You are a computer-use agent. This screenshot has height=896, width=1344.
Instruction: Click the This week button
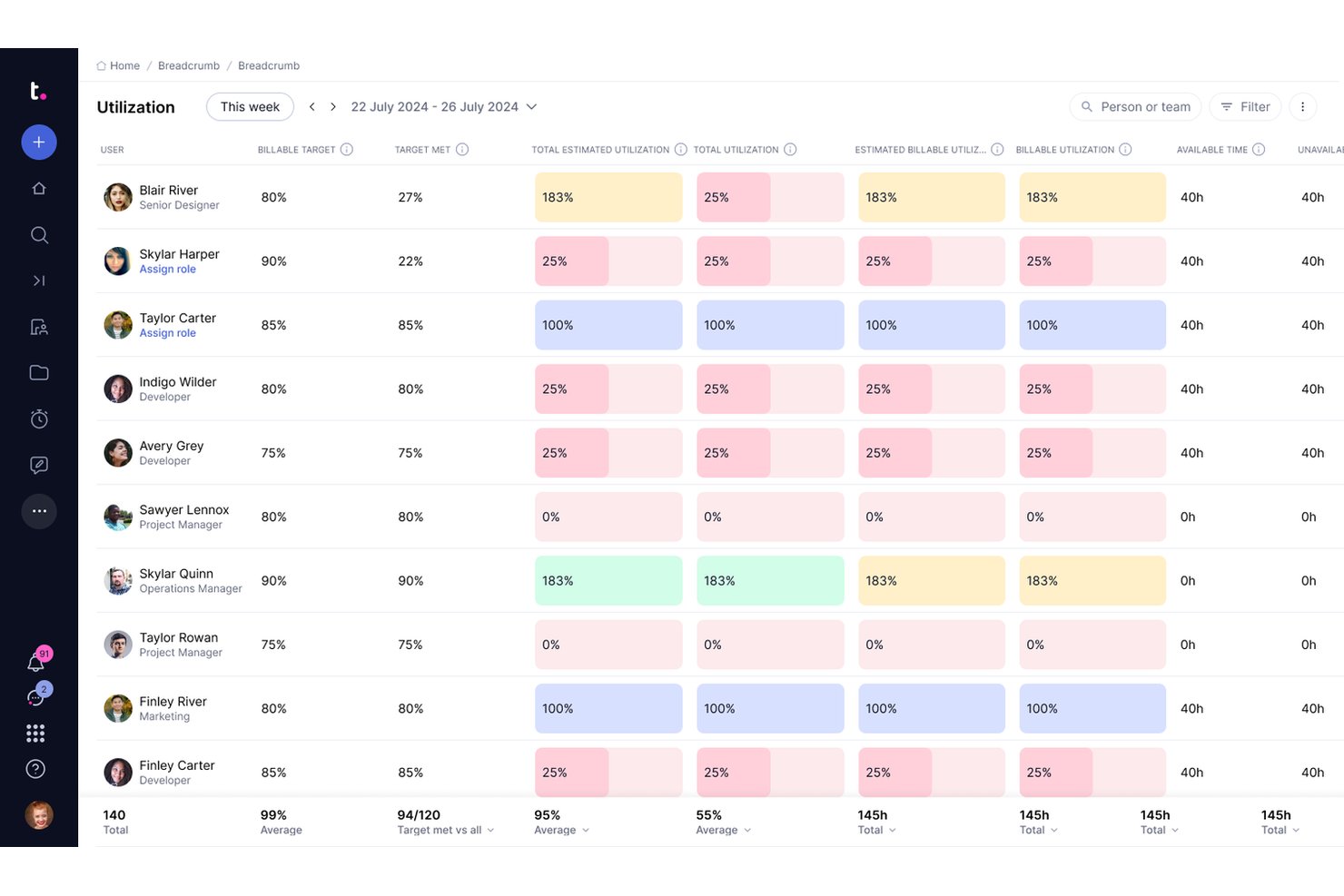click(x=250, y=106)
